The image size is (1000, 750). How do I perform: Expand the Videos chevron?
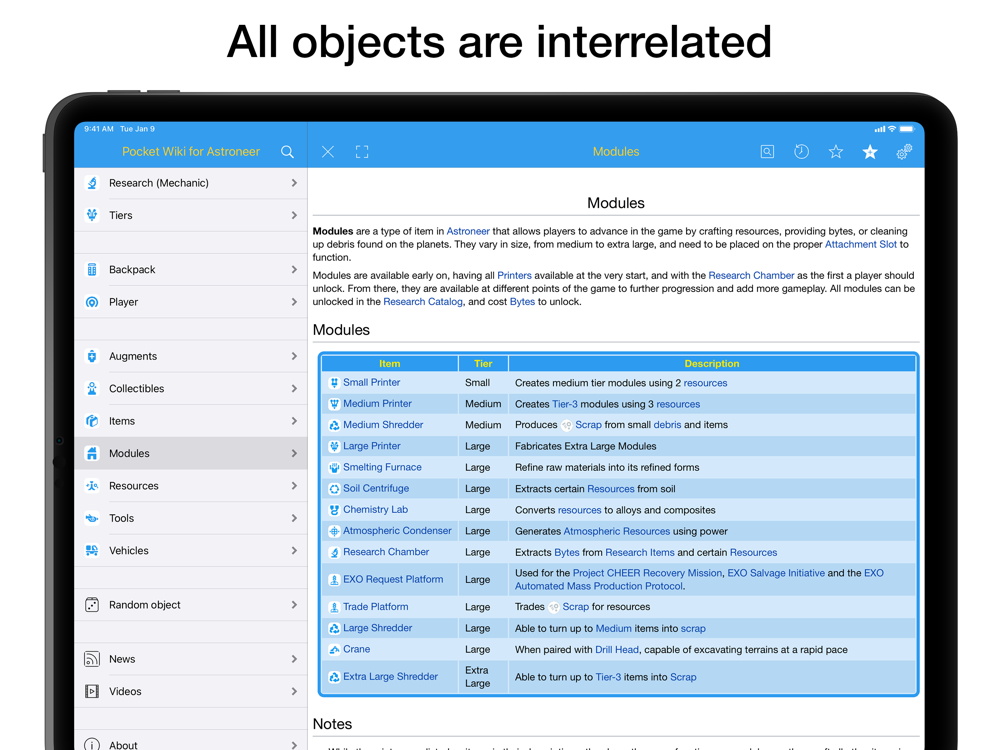click(x=294, y=691)
